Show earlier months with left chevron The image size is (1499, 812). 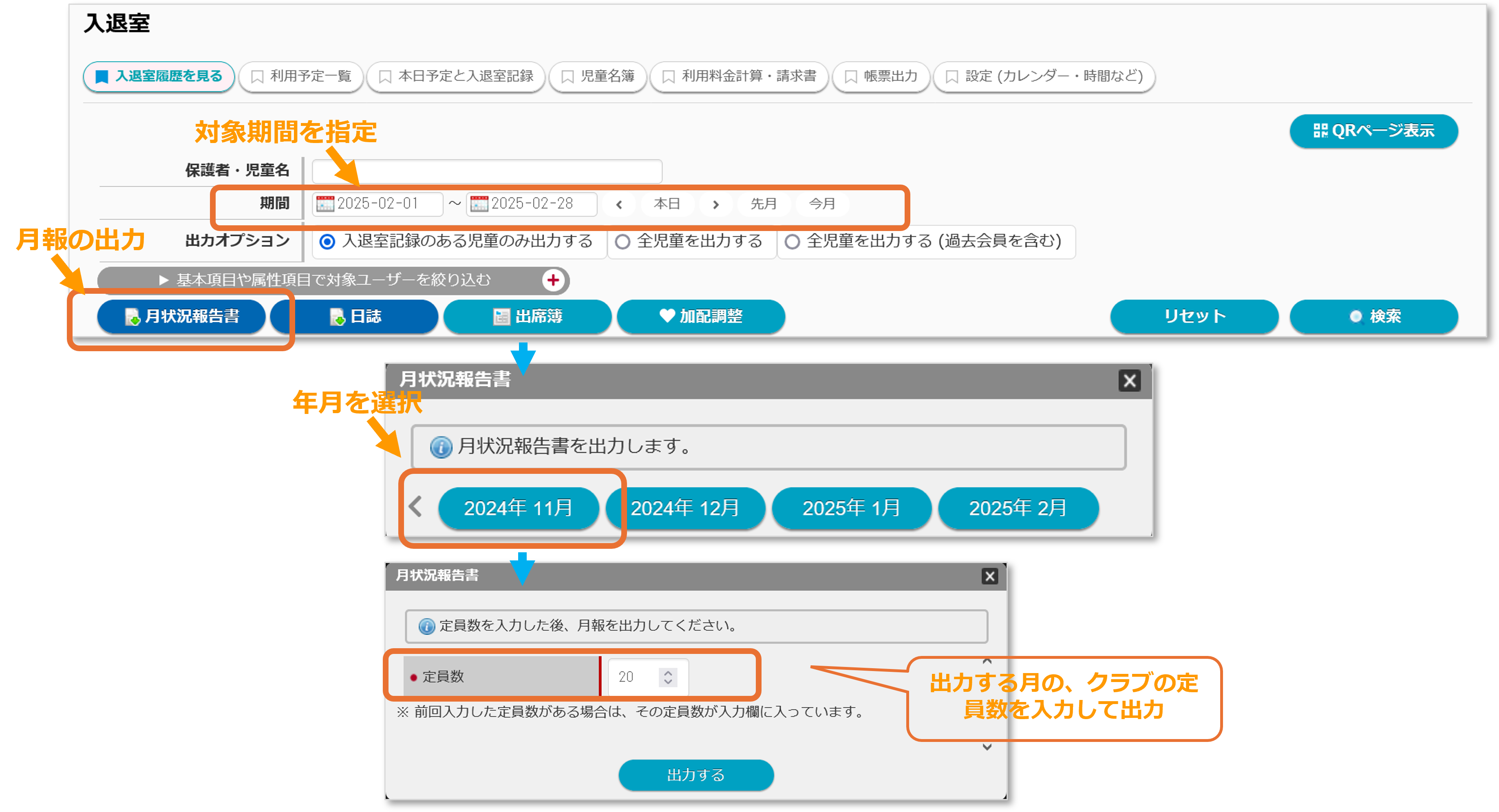coord(415,506)
